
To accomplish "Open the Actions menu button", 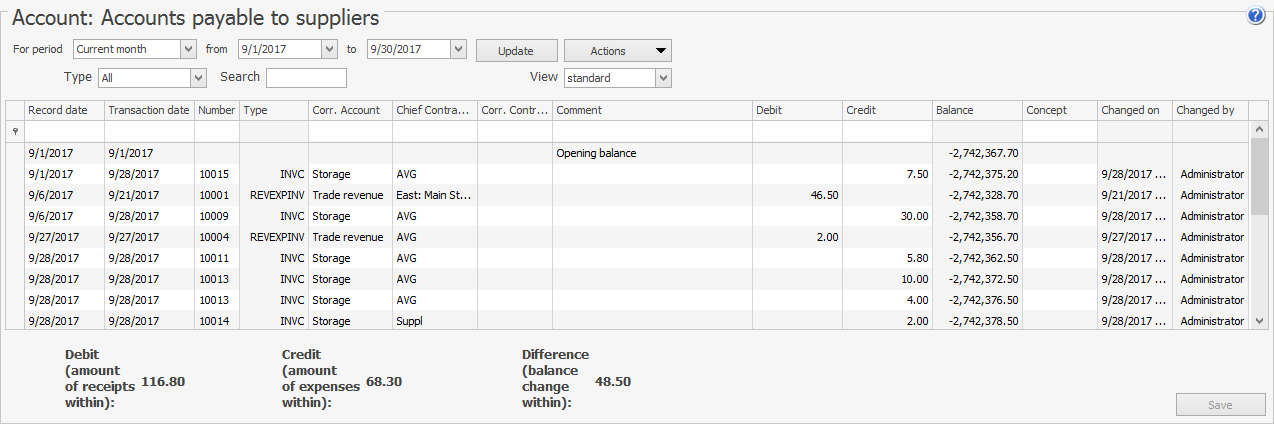I will 617,51.
